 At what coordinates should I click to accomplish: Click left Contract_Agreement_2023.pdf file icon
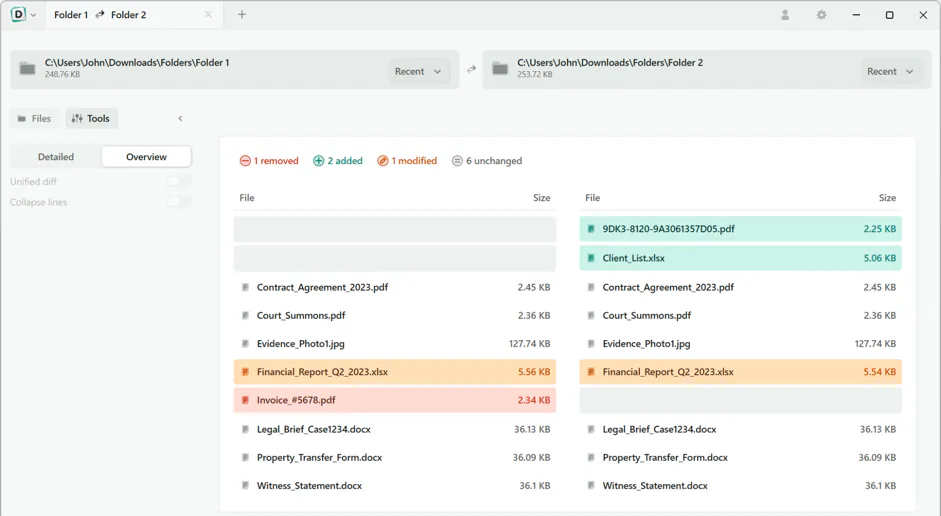pyautogui.click(x=245, y=287)
